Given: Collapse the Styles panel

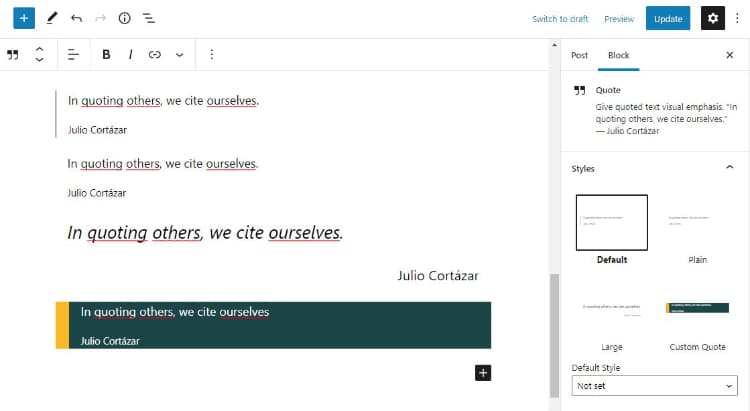Looking at the screenshot, I should (x=729, y=167).
